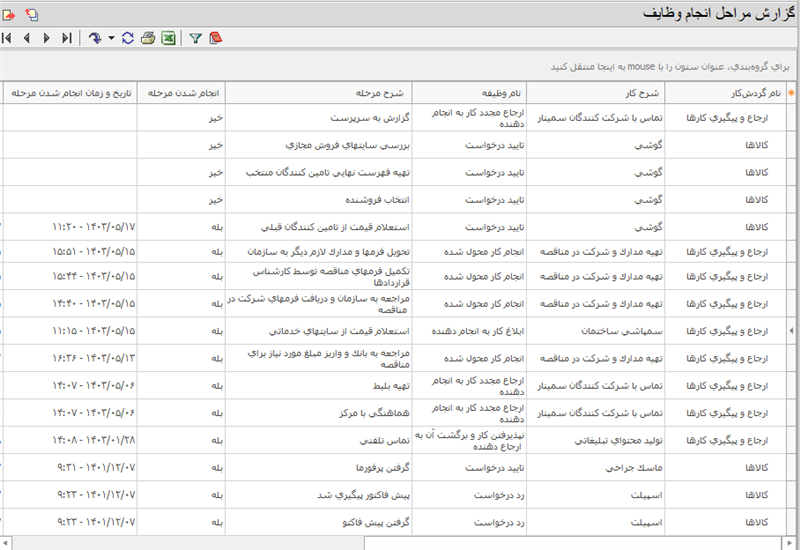Click the refresh circular arrows icon
Screen dimensions: 800x550
tap(127, 38)
